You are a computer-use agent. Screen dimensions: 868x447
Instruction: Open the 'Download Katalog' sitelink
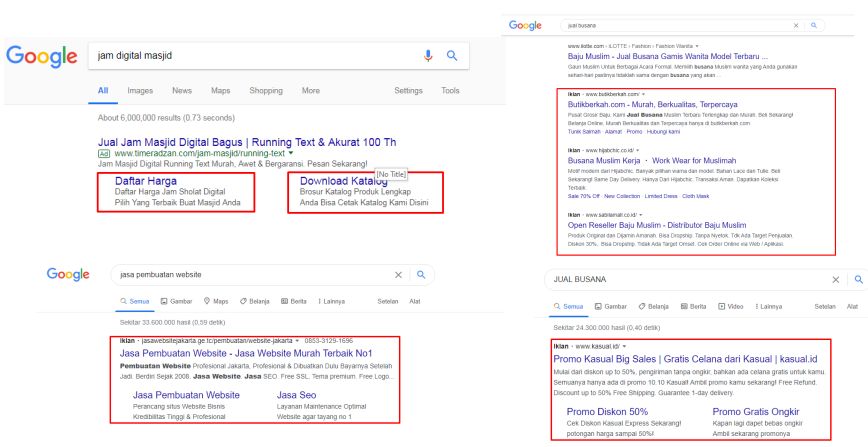click(x=343, y=181)
